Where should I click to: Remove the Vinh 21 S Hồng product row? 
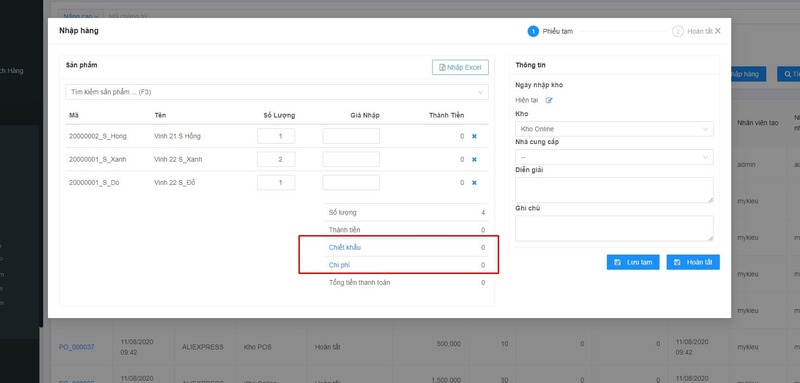(474, 137)
